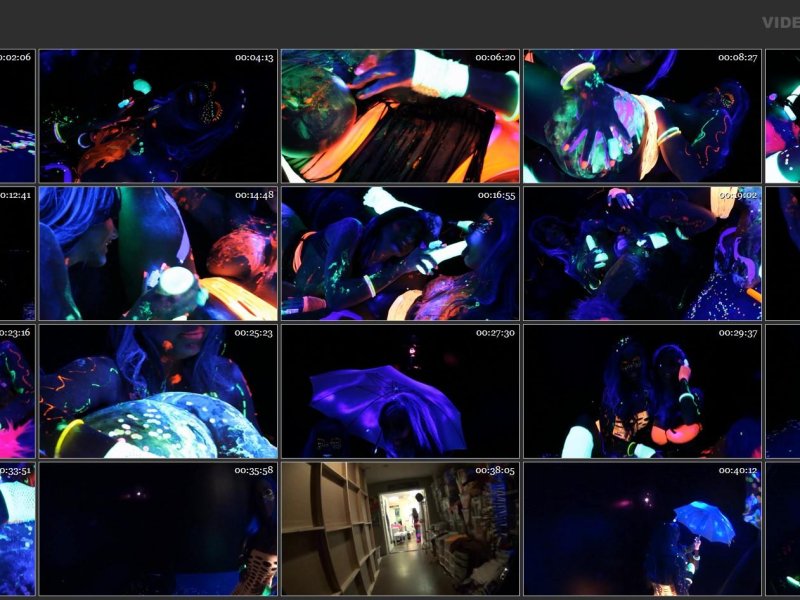Open the thumbnail stamped 00:04:13
800x600 pixels.
coord(158,116)
